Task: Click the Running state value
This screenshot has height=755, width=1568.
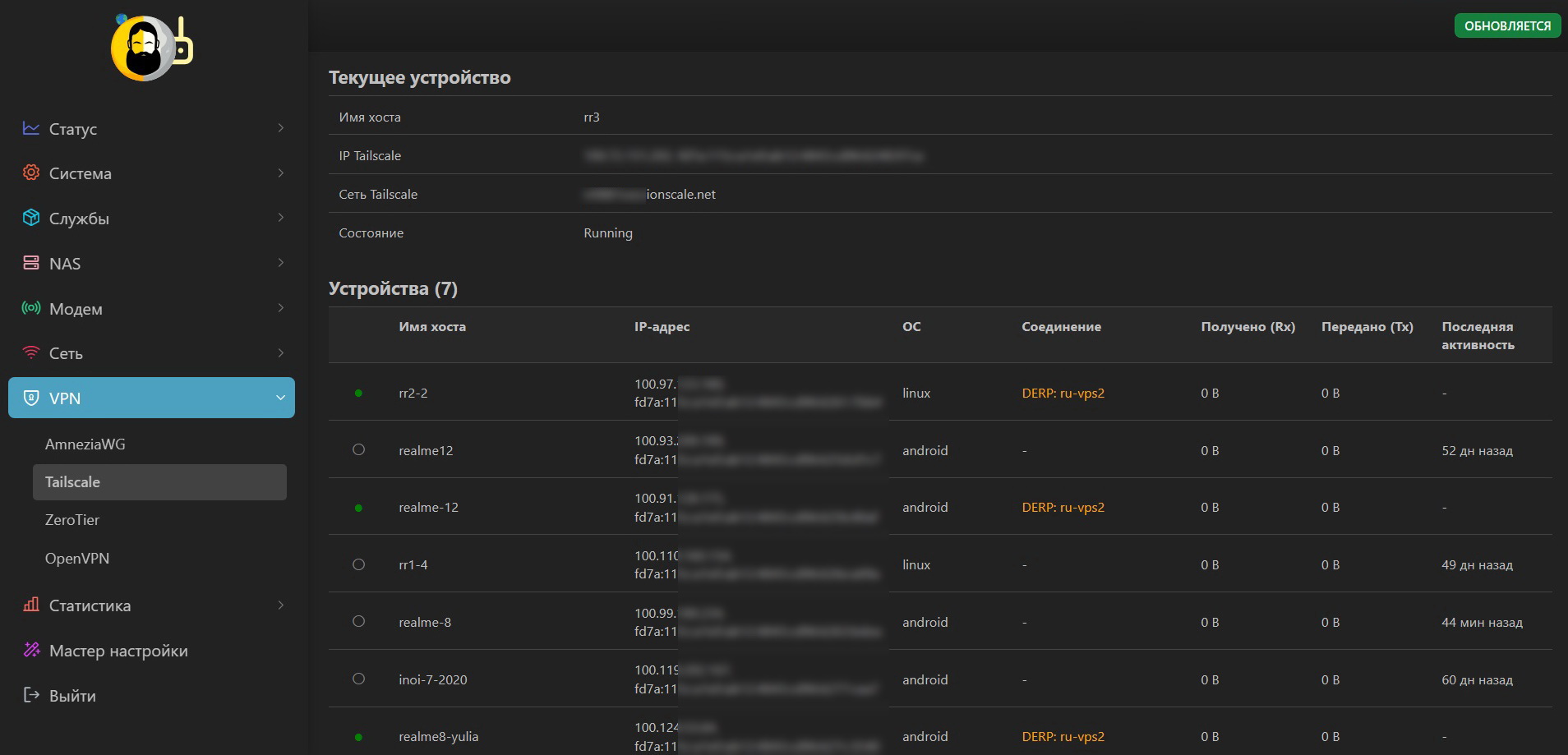Action: tap(608, 233)
